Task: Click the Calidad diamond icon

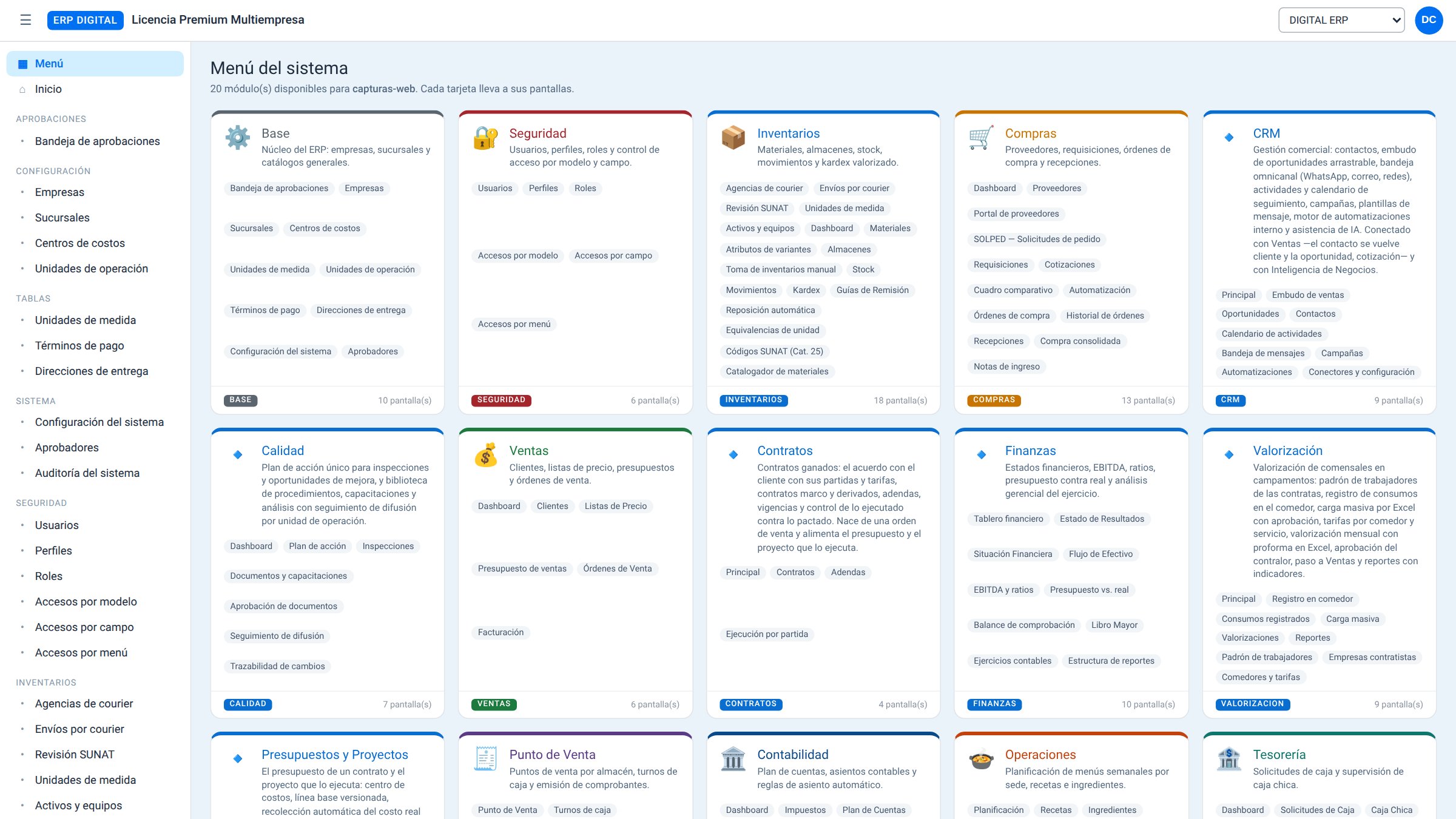Action: [x=238, y=454]
